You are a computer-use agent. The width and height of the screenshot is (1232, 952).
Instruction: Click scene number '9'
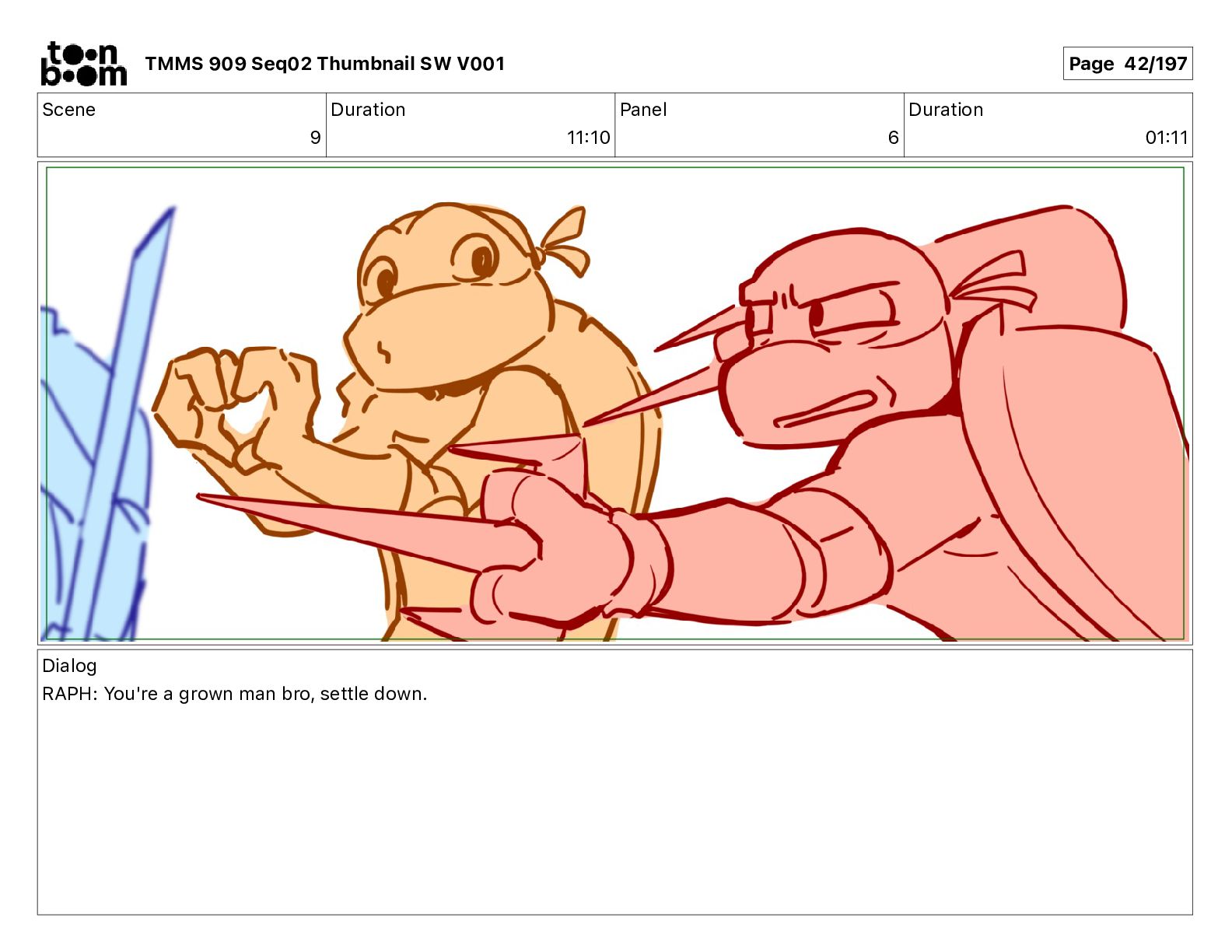(x=315, y=138)
